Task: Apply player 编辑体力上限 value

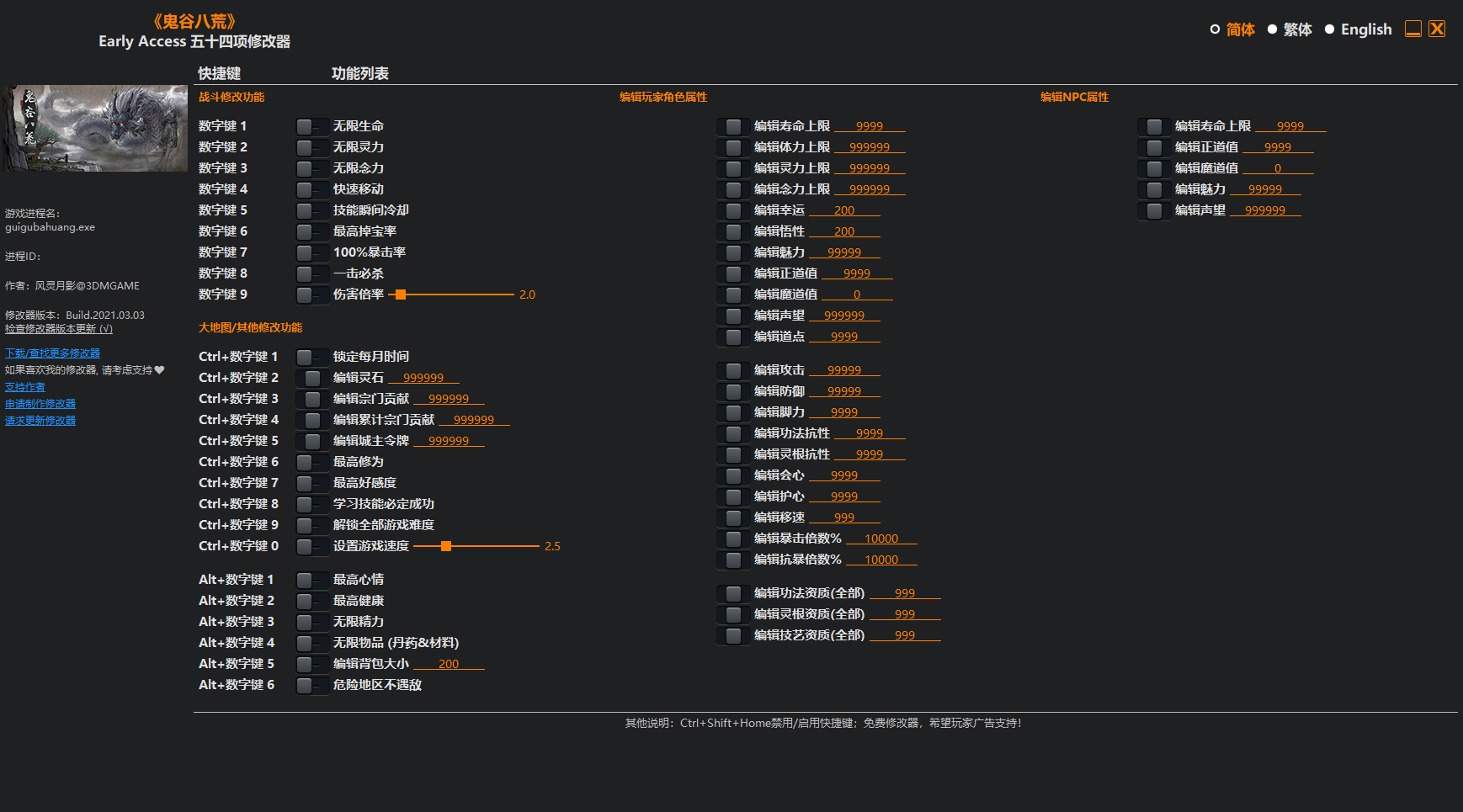Action: [x=733, y=147]
